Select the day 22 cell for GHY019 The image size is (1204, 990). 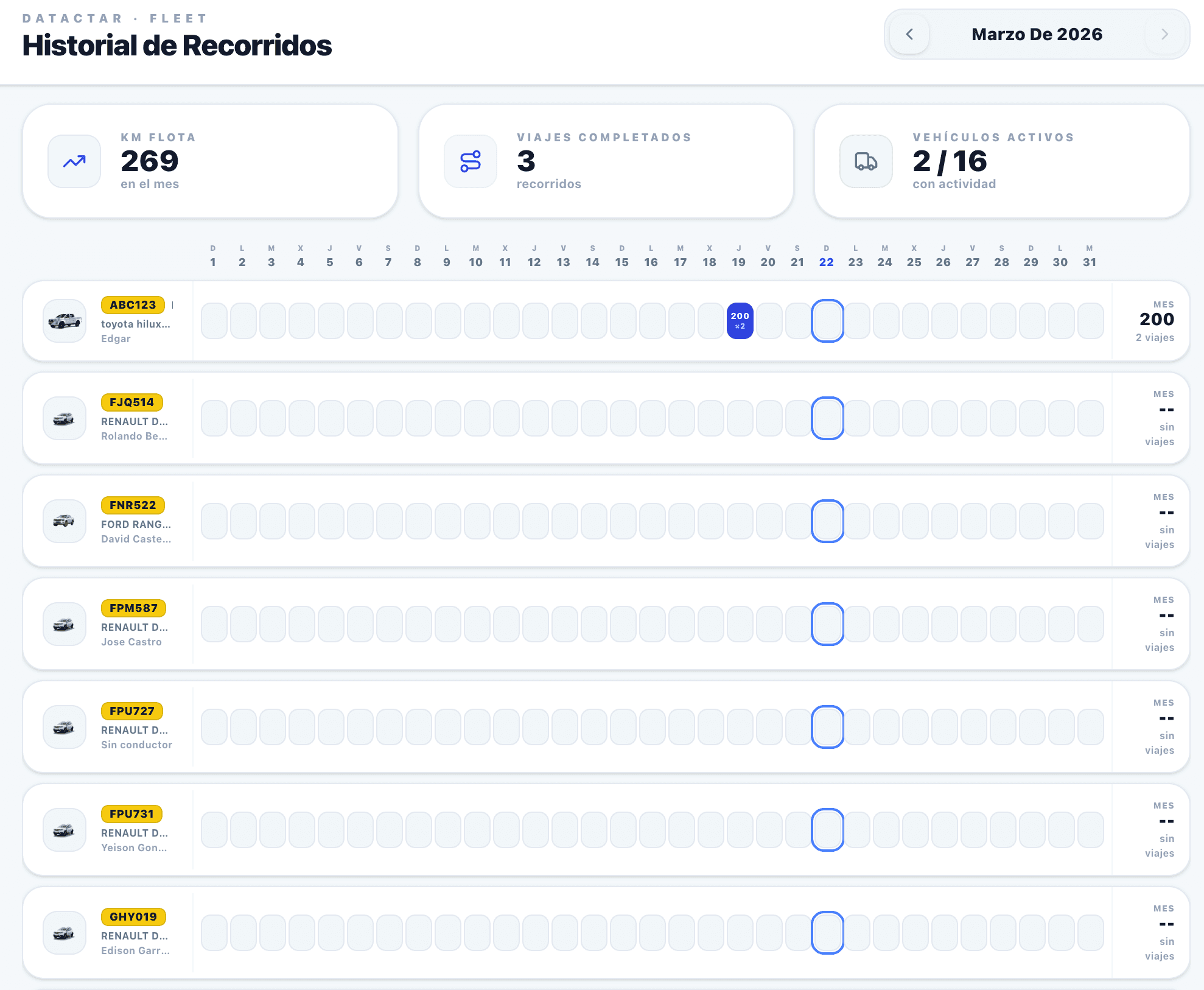click(x=827, y=933)
